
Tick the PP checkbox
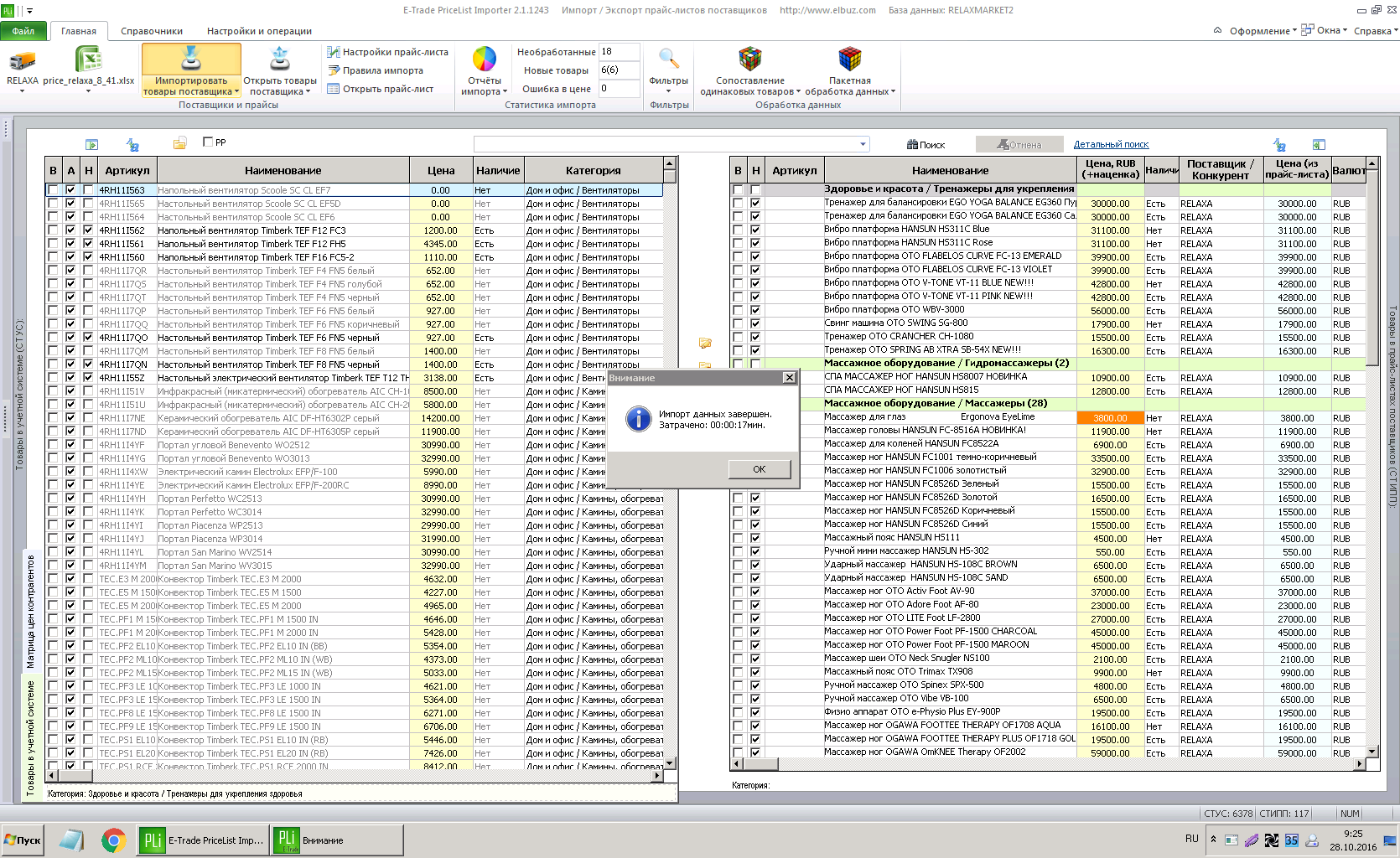[208, 142]
